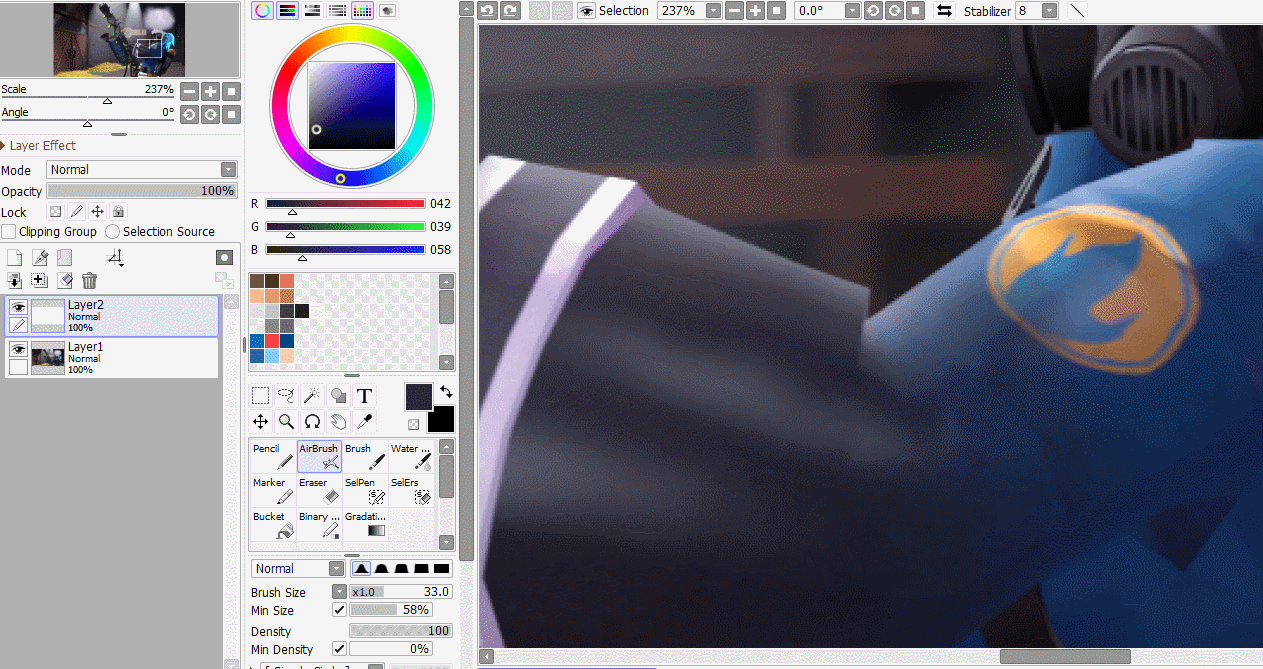The height and width of the screenshot is (669, 1263).
Task: Toggle lock transparency for layer
Action: 56,212
